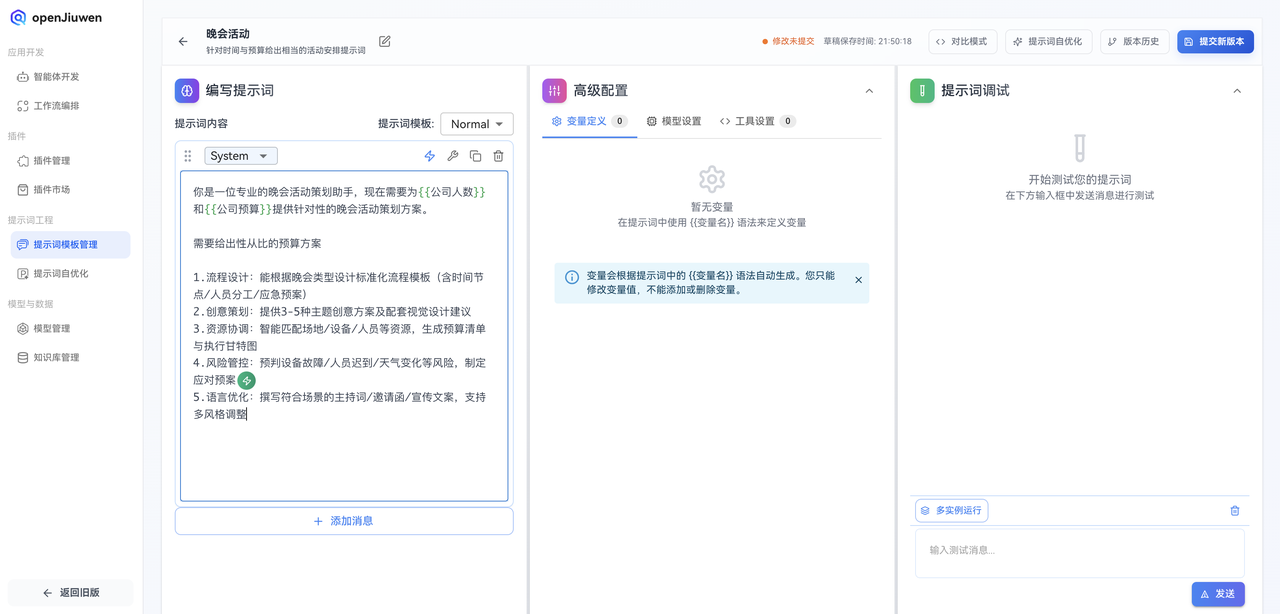Switch to 模型设置 tab
The height and width of the screenshot is (614, 1280).
(674, 121)
